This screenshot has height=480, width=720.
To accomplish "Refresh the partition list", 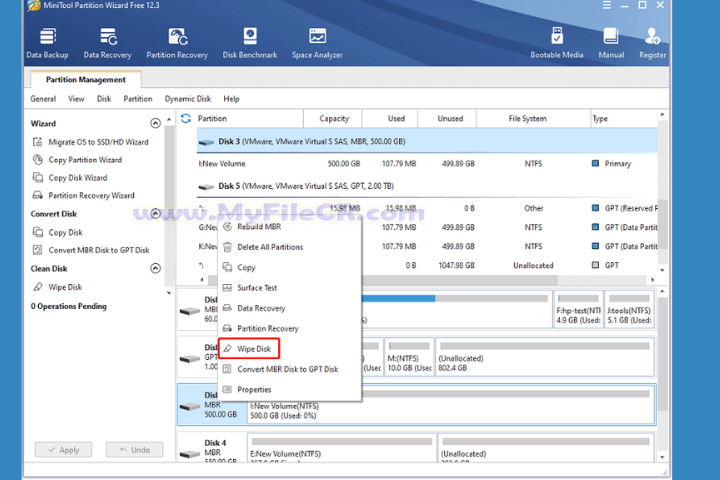I will click(x=186, y=119).
